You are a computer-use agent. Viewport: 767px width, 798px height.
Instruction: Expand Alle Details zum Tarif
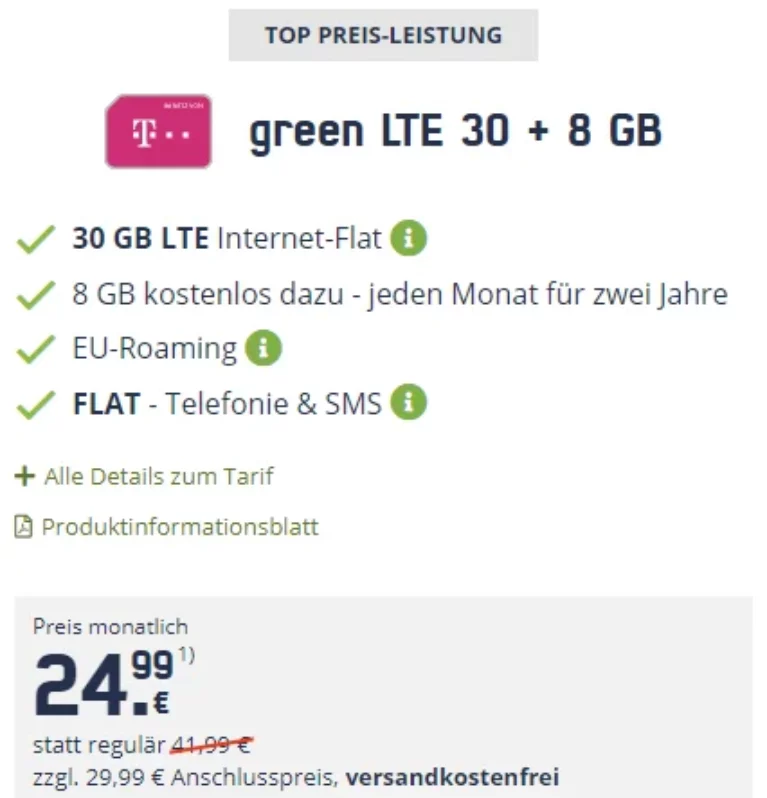point(158,476)
